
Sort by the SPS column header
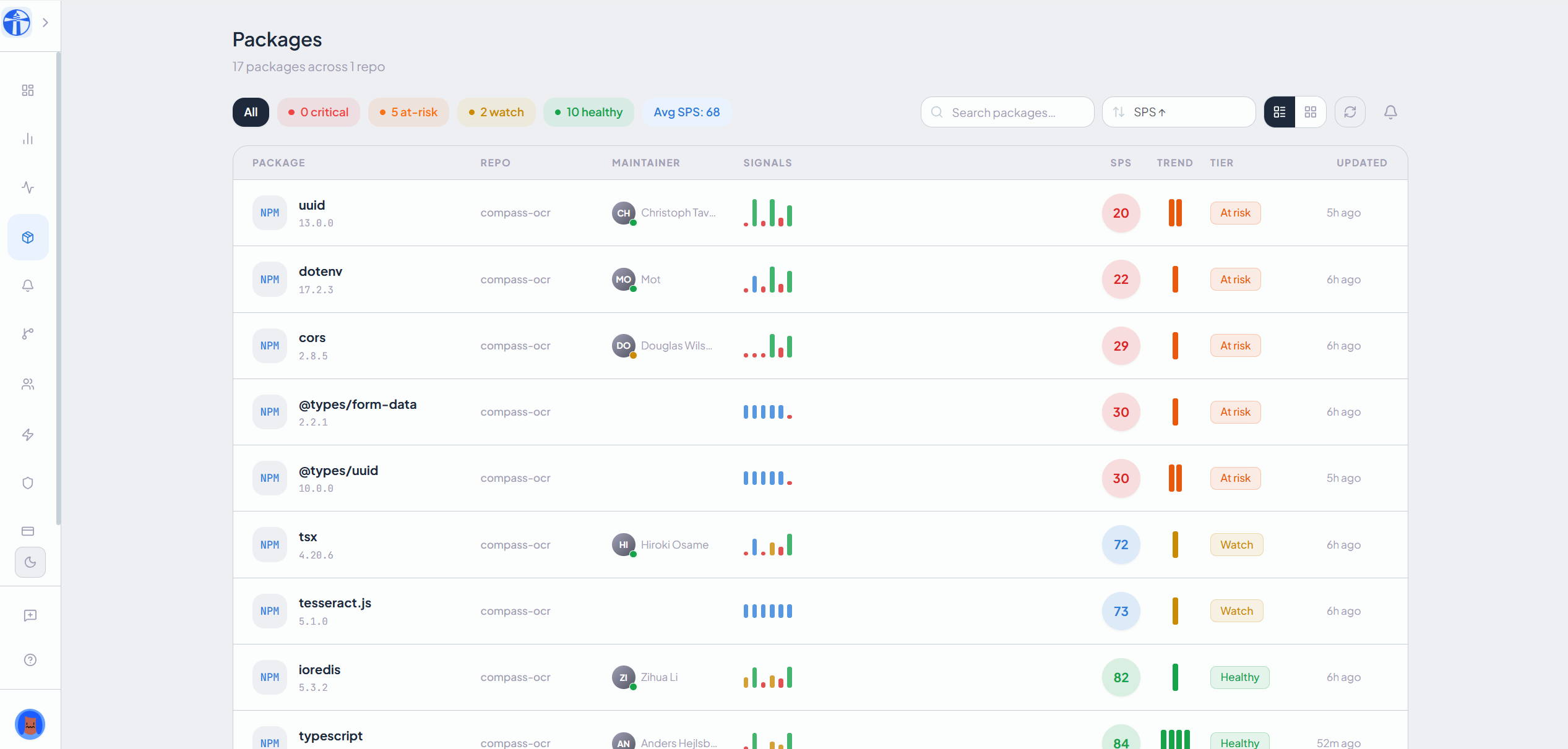point(1121,163)
